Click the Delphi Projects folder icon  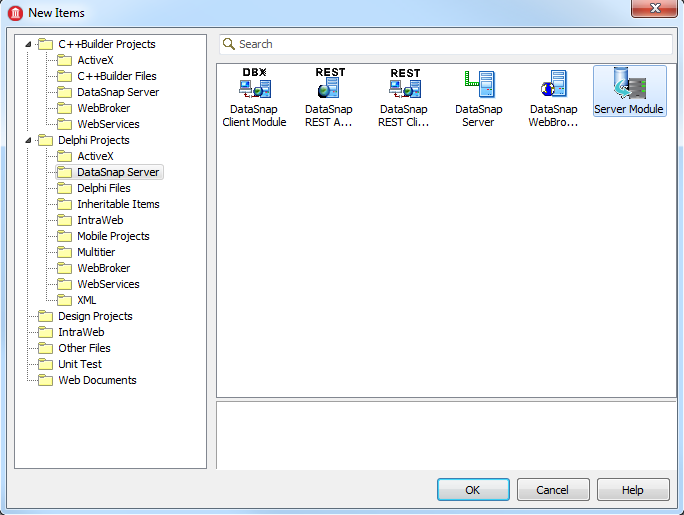(45, 140)
